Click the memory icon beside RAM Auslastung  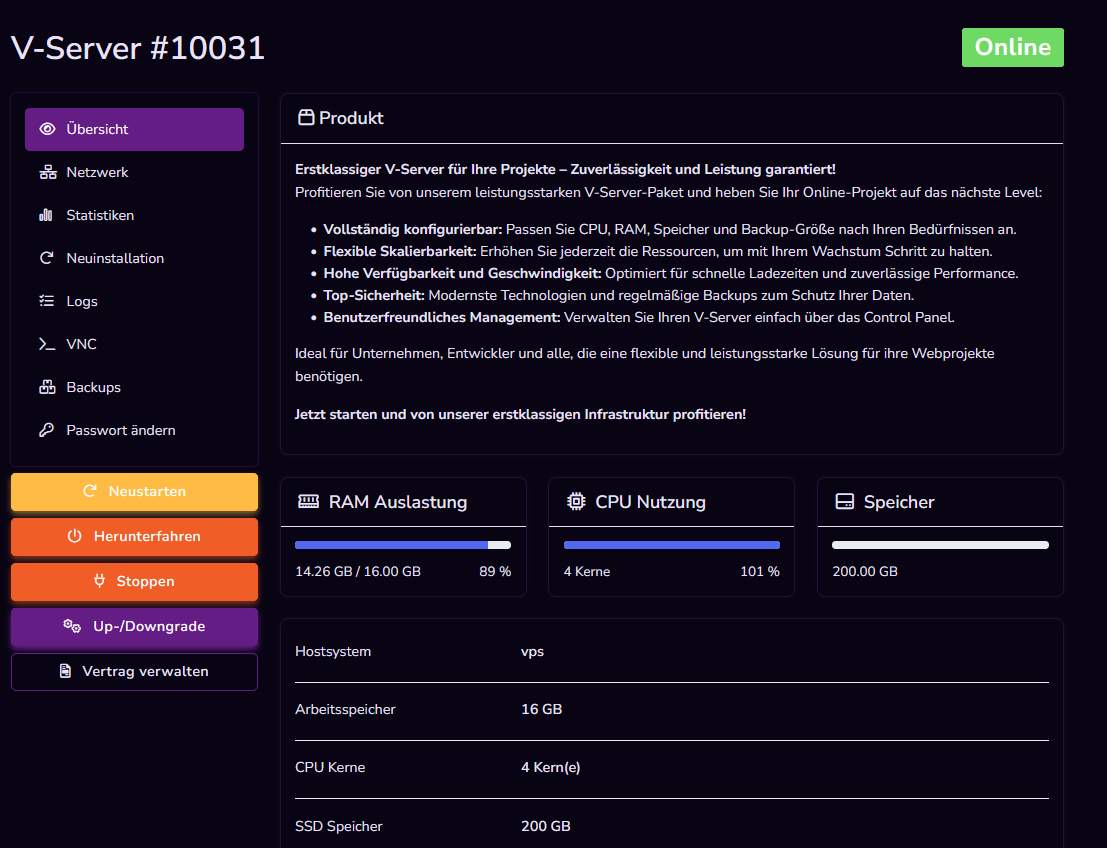coord(308,501)
